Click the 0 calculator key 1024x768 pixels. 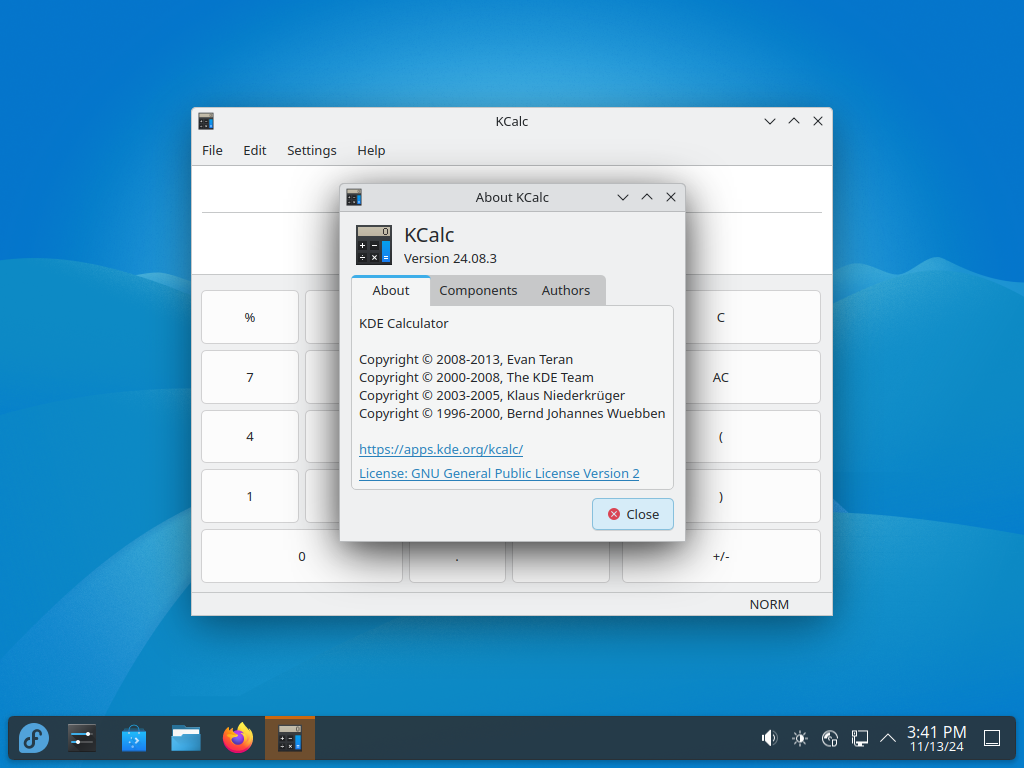(302, 556)
